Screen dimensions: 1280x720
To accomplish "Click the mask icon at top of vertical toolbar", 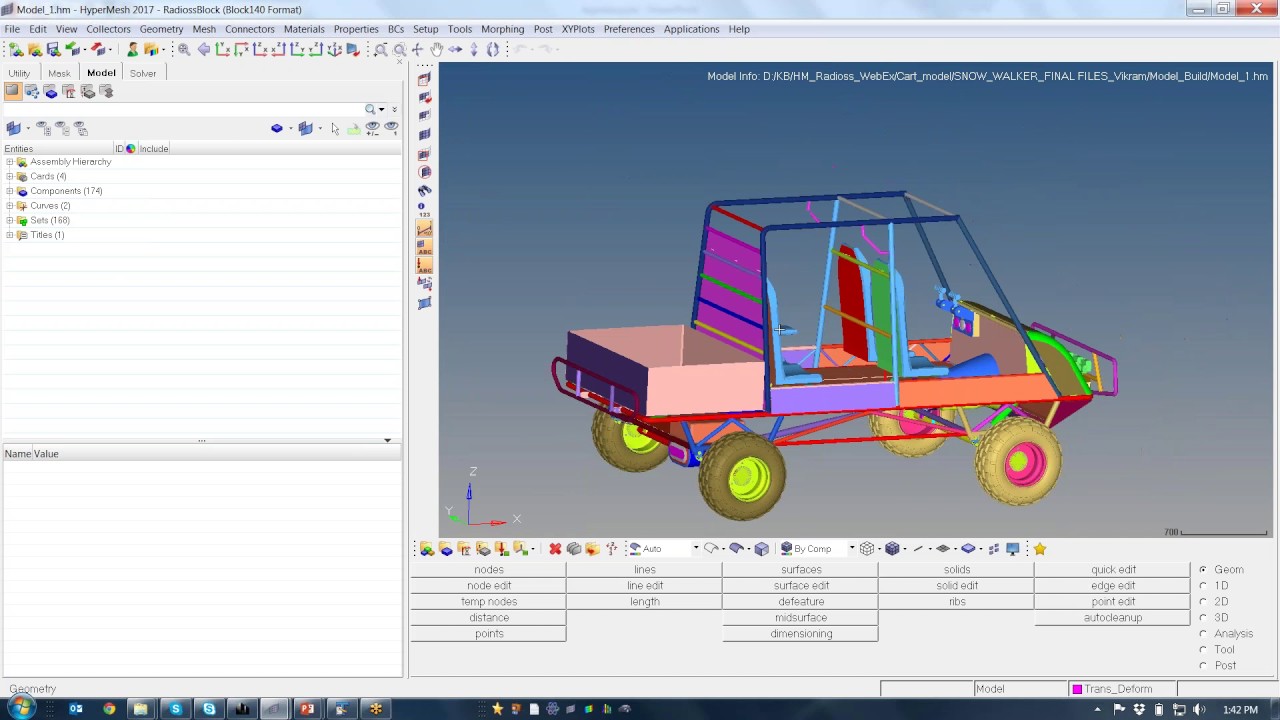I will [x=424, y=78].
